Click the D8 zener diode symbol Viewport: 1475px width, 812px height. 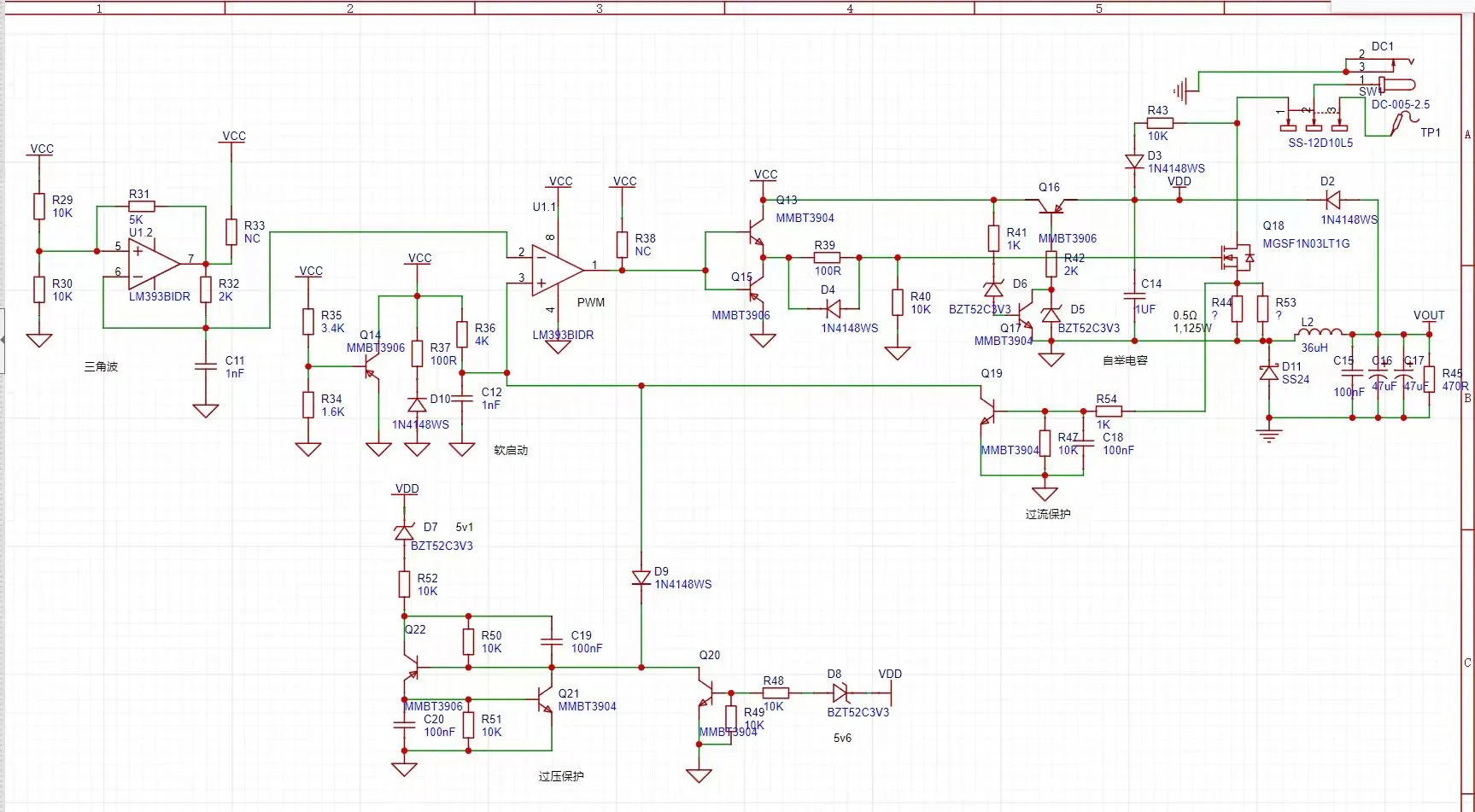click(838, 692)
